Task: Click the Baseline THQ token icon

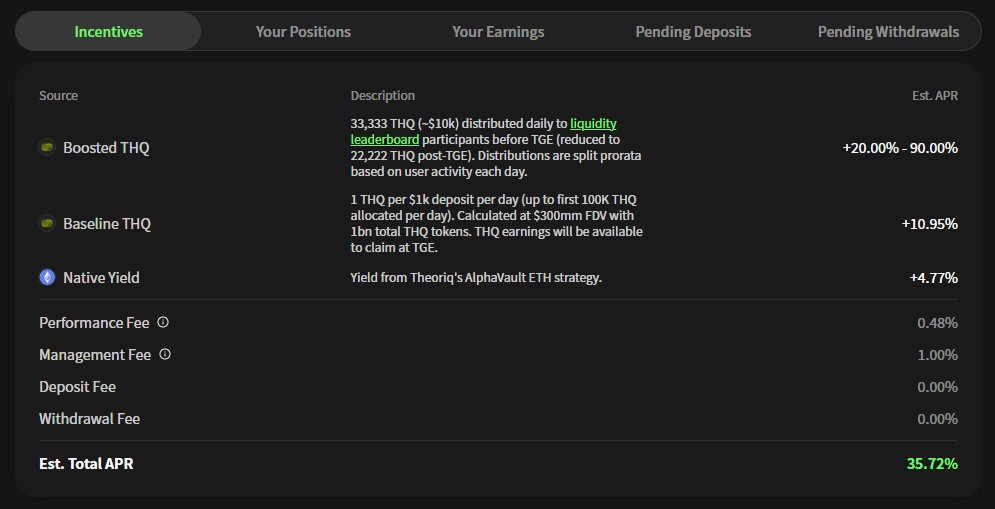Action: pyautogui.click(x=47, y=224)
